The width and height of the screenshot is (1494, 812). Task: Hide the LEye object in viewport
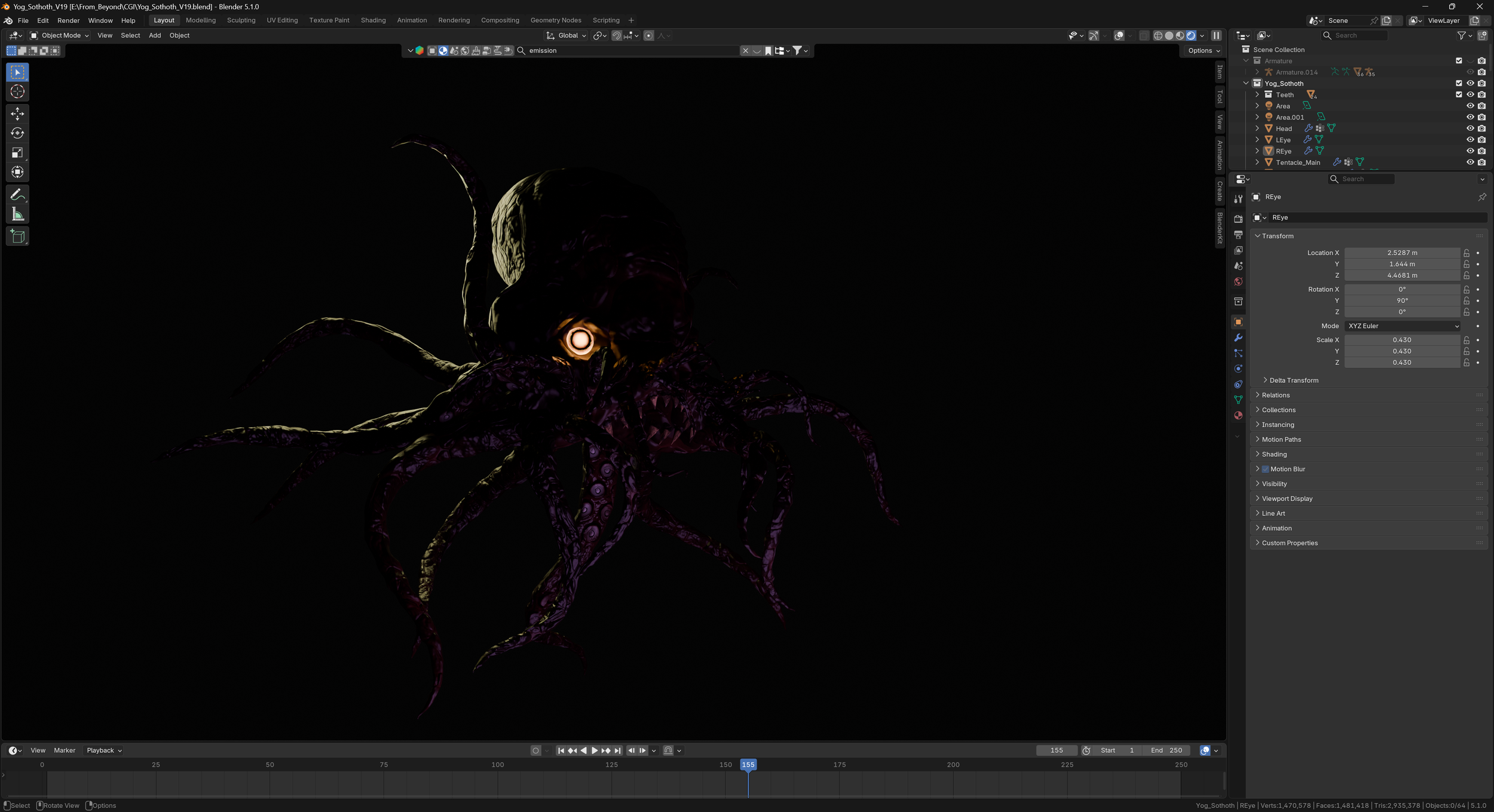coord(1470,140)
